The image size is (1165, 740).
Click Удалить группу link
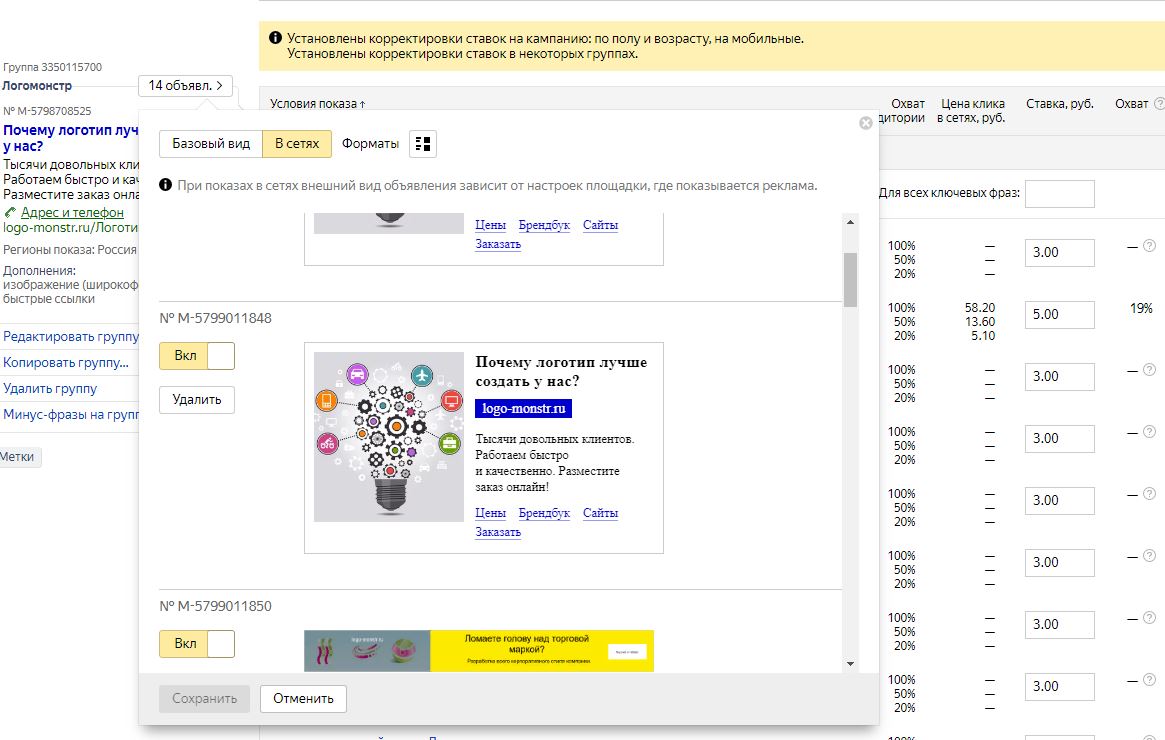[x=50, y=389]
